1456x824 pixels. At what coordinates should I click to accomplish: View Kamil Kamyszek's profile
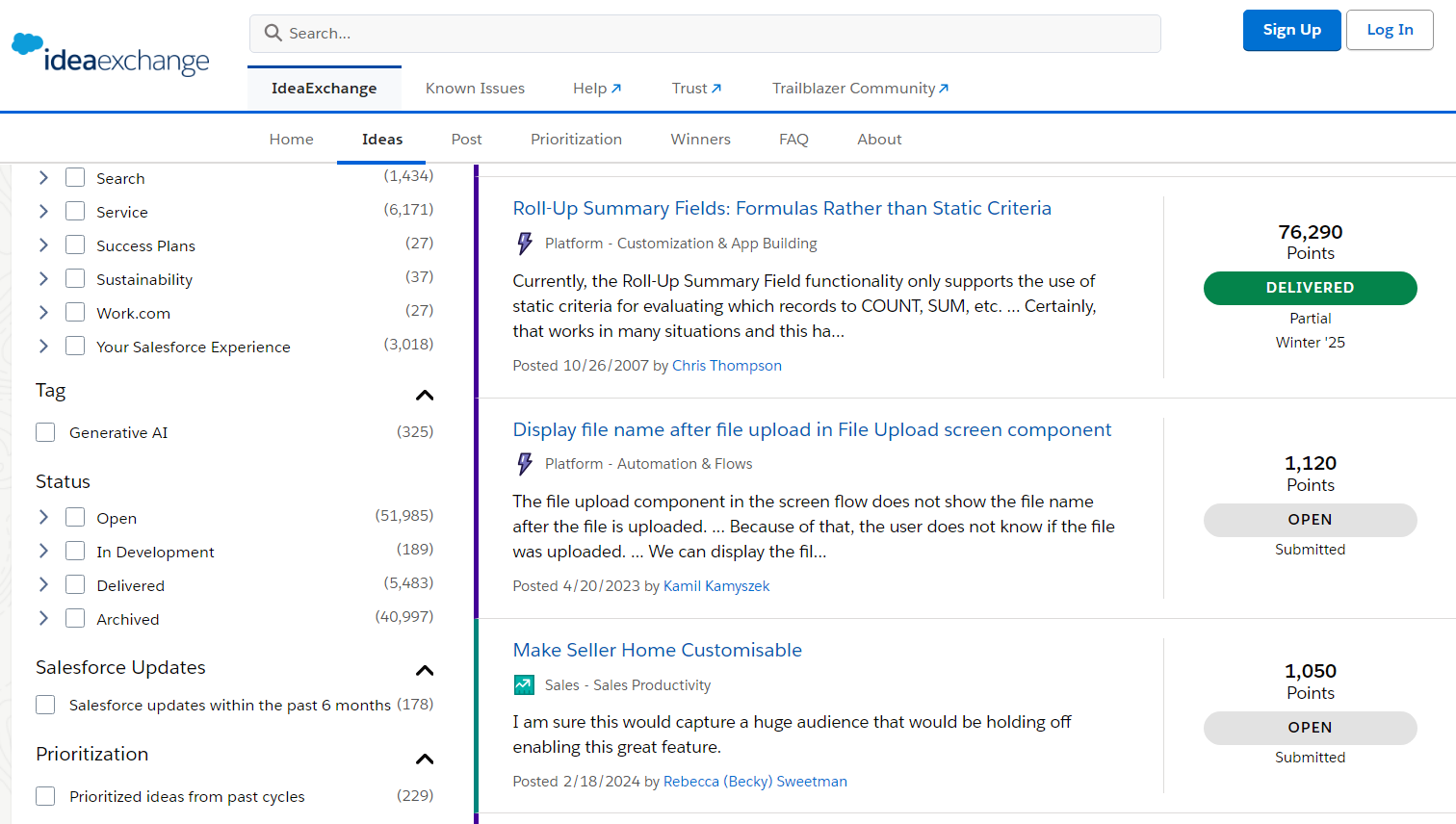(716, 586)
